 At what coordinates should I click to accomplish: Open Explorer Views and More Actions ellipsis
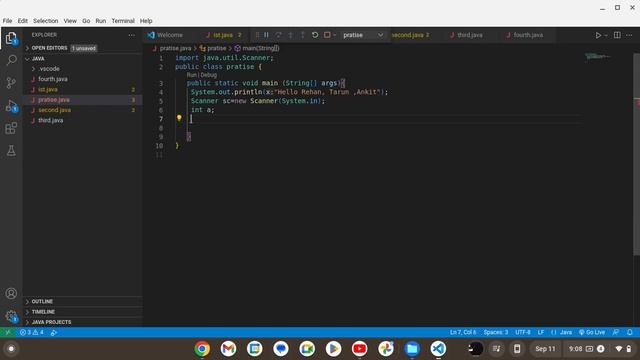click(x=131, y=35)
